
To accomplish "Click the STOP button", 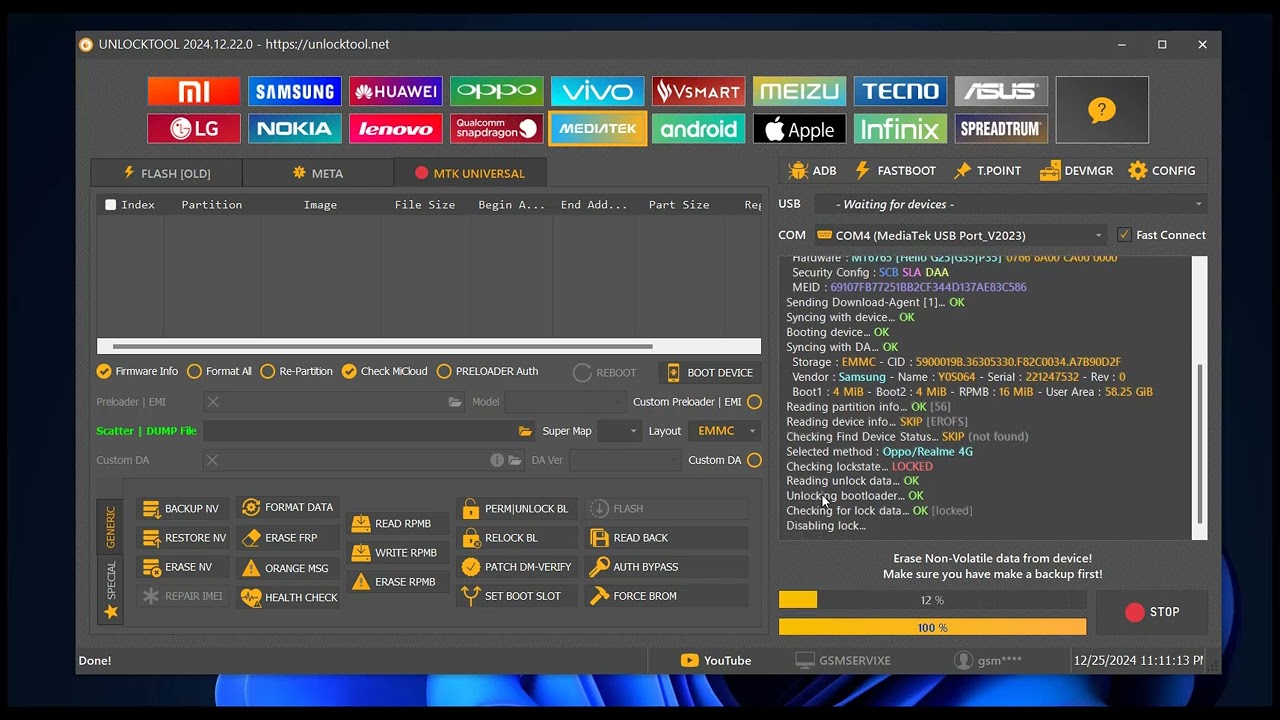I will click(x=1152, y=612).
